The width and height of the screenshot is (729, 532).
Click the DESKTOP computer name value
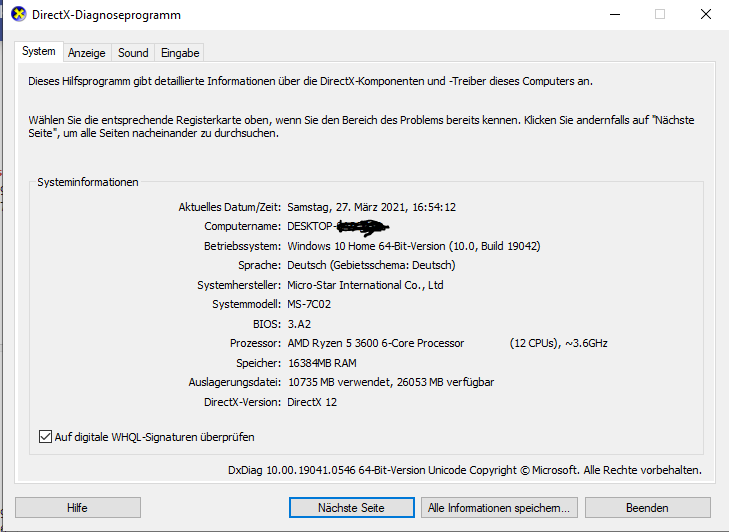click(x=338, y=226)
